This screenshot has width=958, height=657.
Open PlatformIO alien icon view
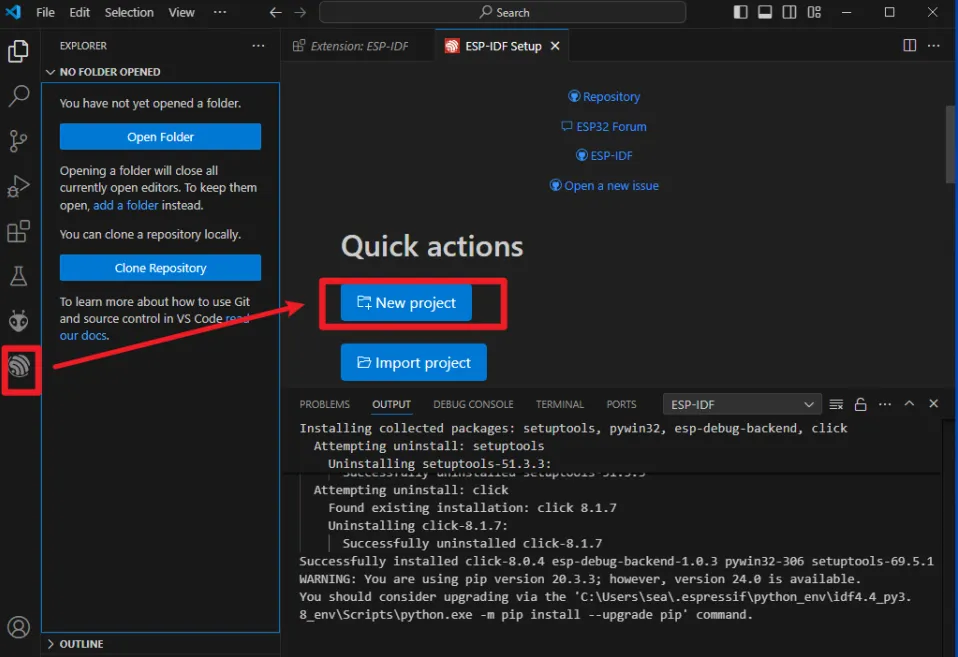tap(18, 321)
